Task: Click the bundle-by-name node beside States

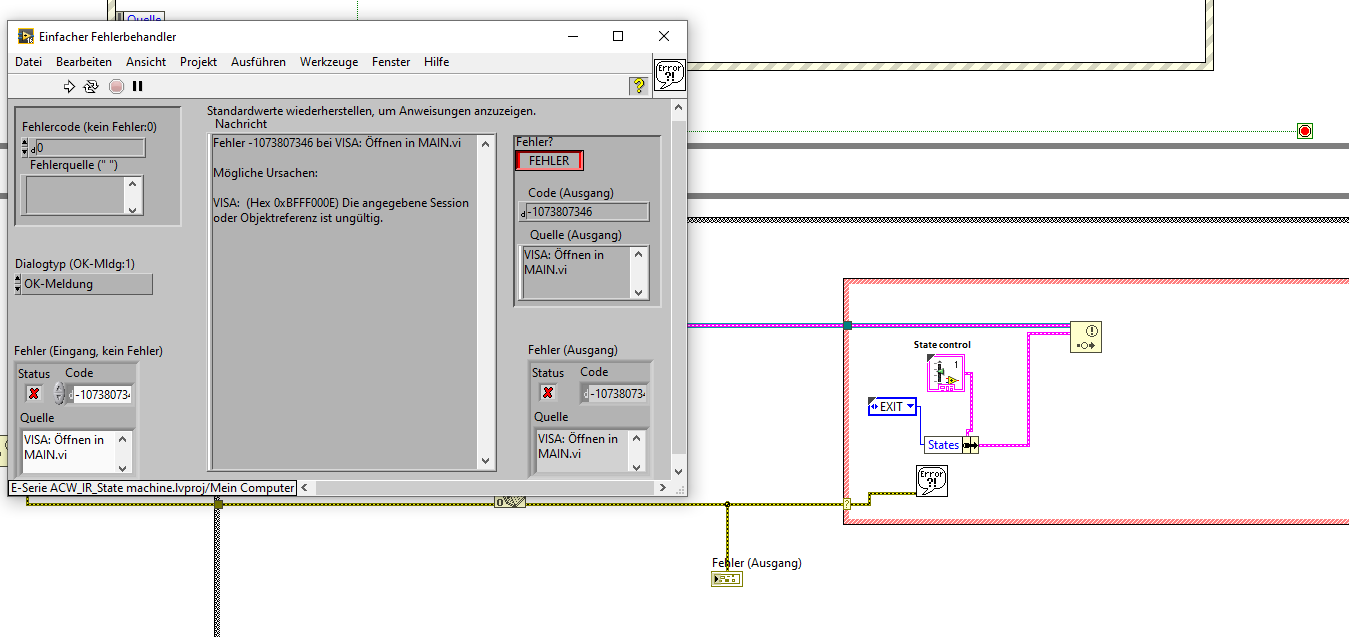Action: [971, 445]
